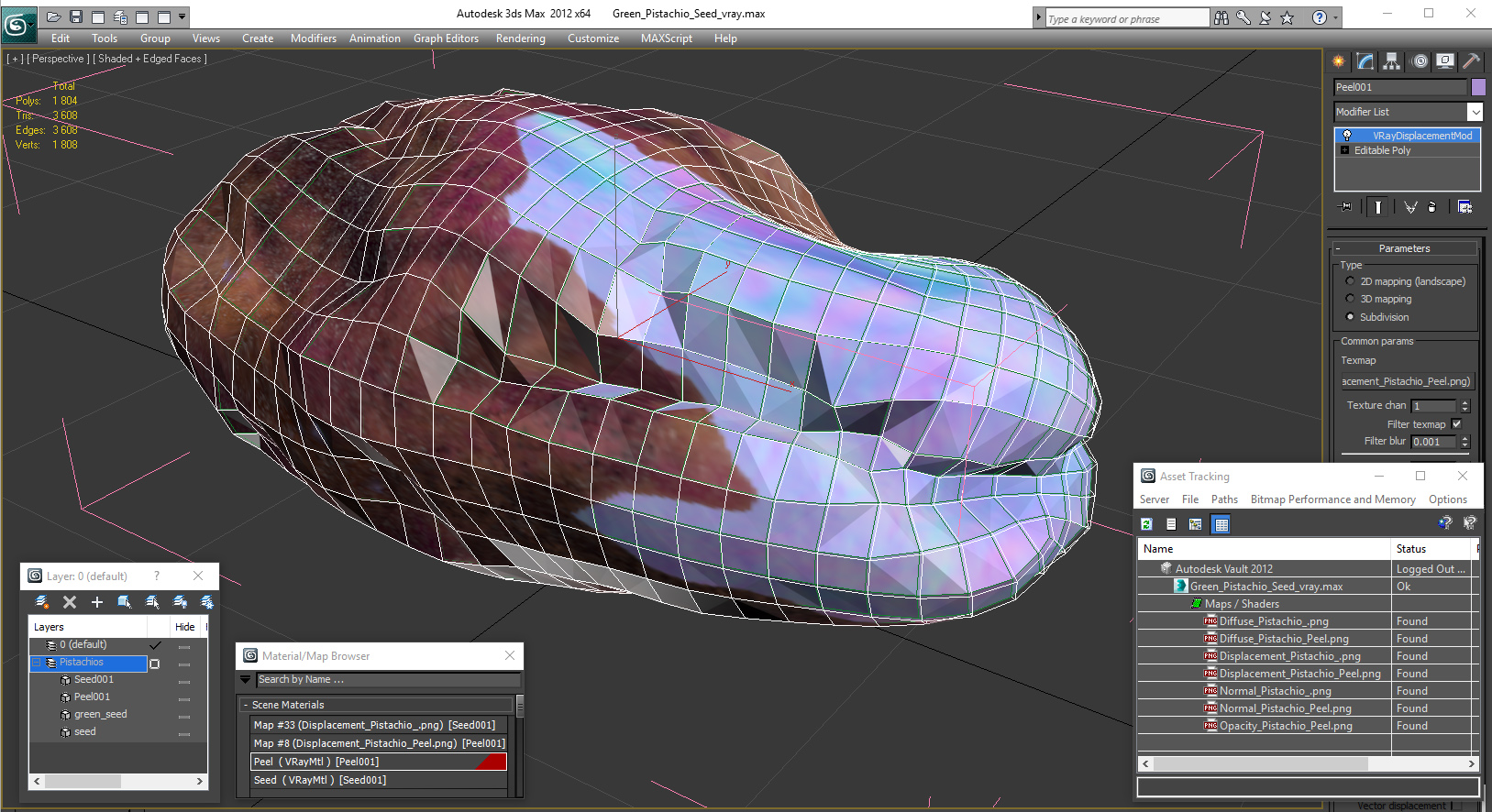Click the Search by Name field
The image size is (1492, 812).
point(388,680)
